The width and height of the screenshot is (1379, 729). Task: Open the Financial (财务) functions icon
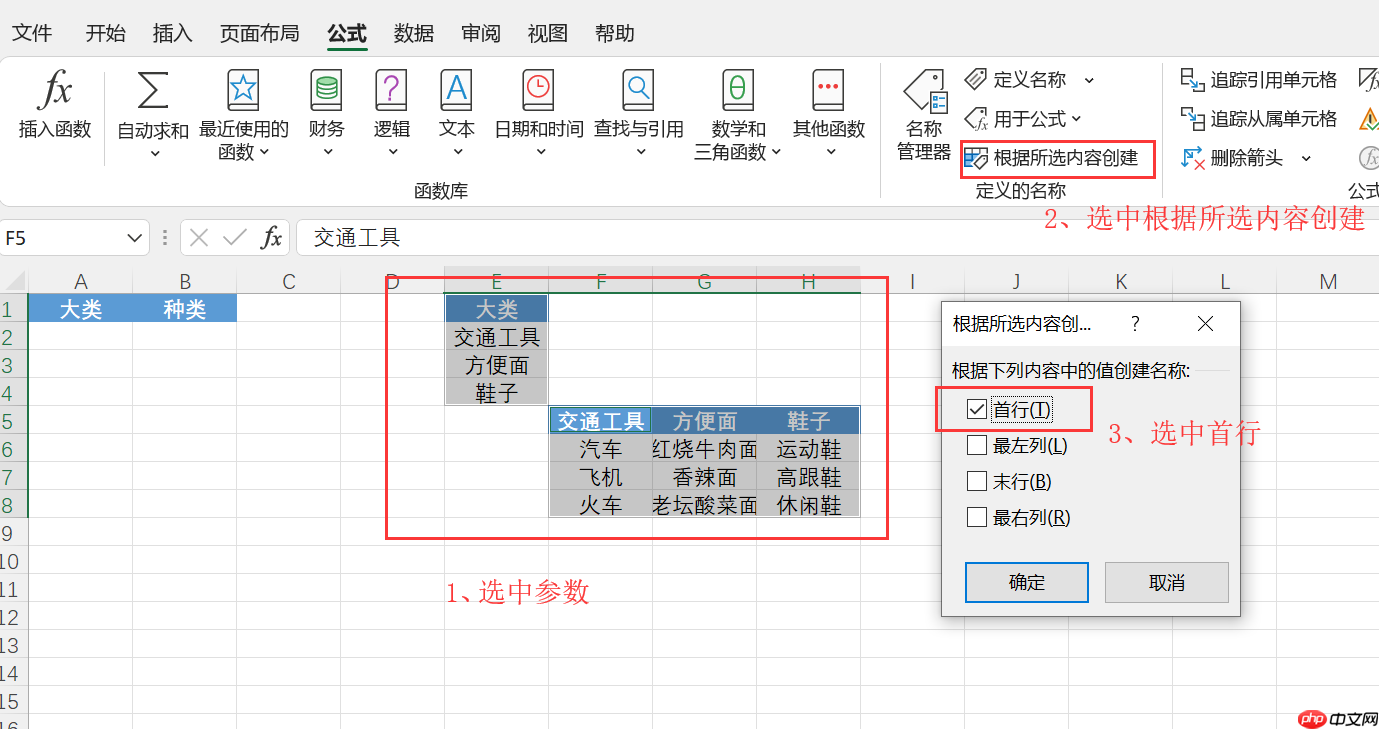click(326, 90)
